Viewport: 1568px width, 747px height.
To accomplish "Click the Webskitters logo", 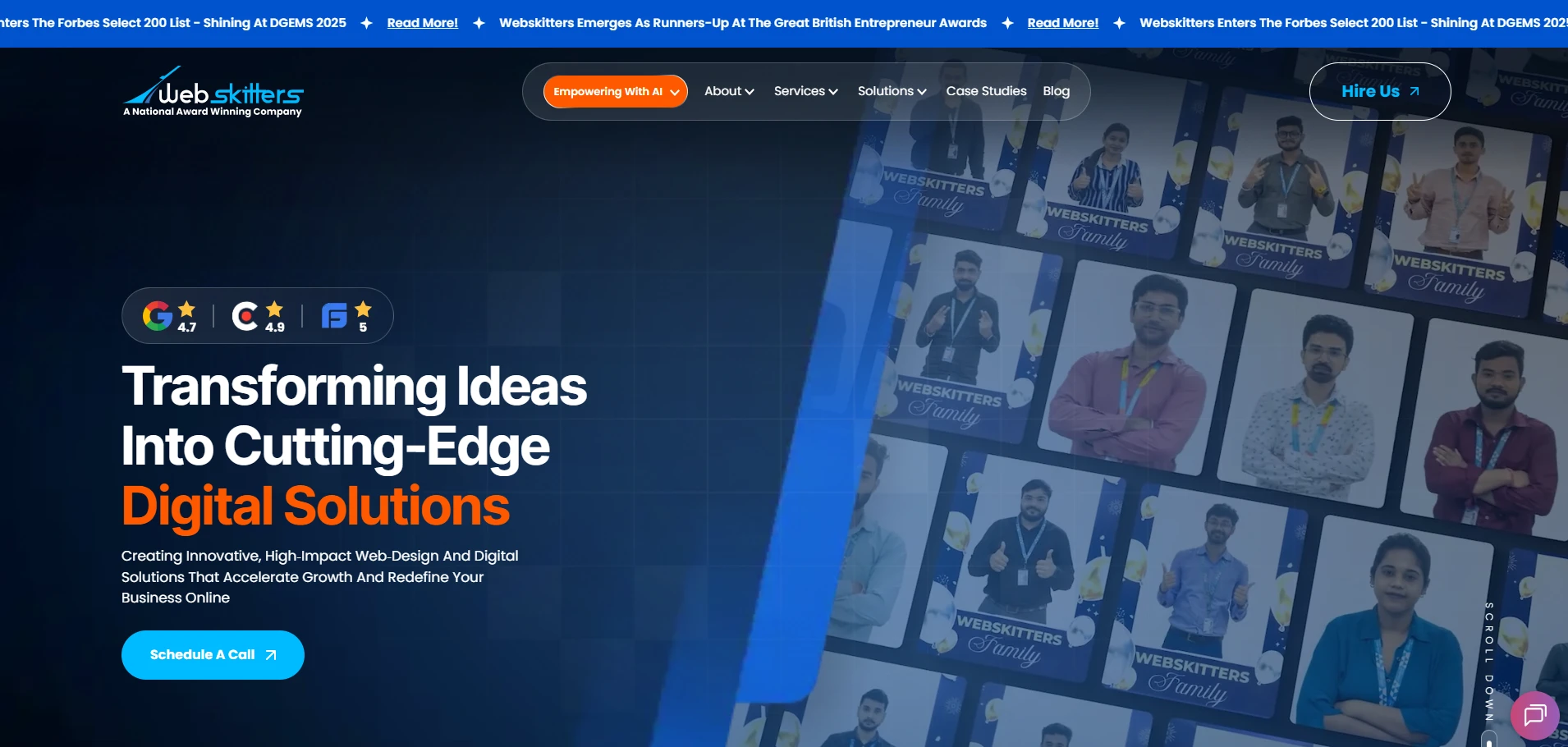I will 213,92.
